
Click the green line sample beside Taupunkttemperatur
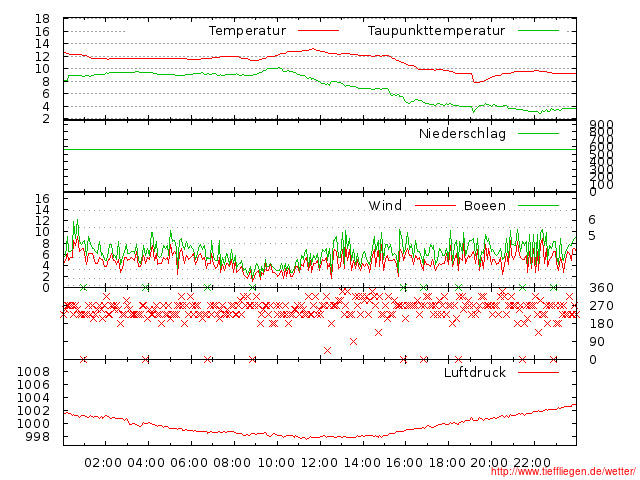click(538, 31)
